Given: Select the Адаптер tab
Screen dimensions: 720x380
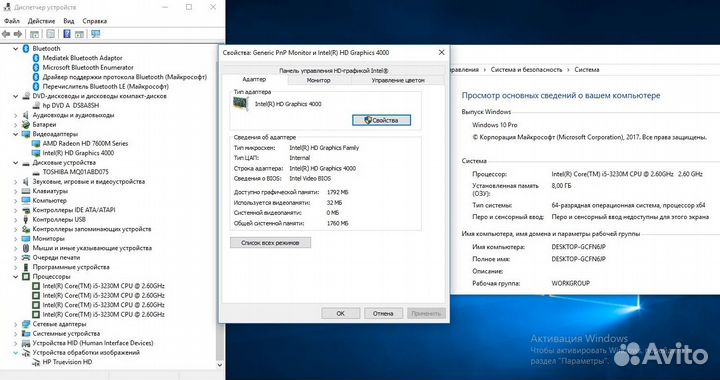Looking at the screenshot, I should 254,80.
